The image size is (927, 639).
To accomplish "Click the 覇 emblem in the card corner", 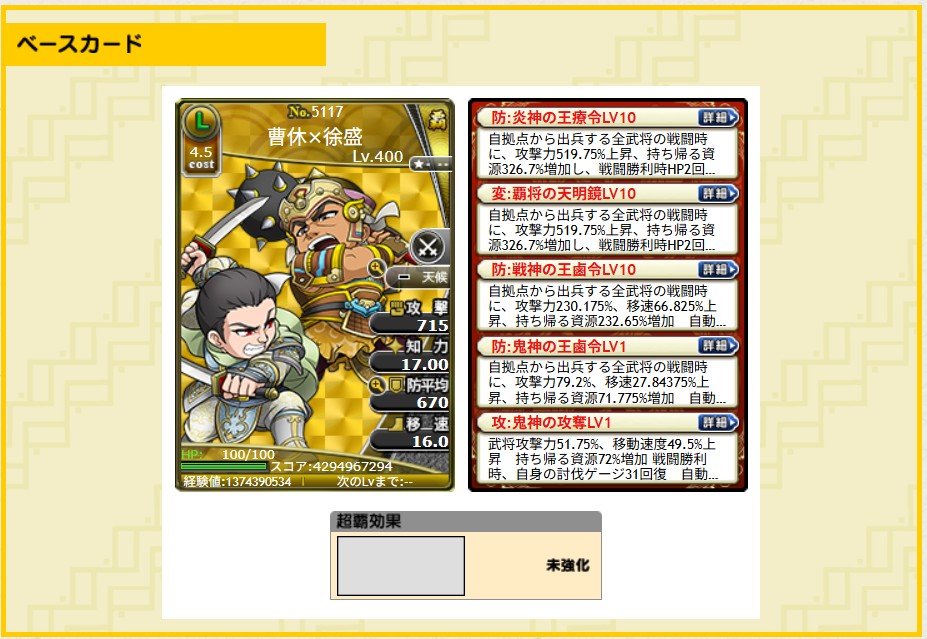I will click(437, 120).
